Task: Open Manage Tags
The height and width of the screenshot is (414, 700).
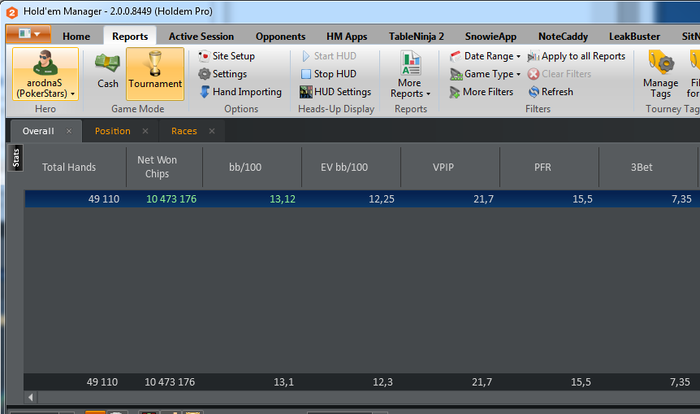Action: click(x=661, y=75)
